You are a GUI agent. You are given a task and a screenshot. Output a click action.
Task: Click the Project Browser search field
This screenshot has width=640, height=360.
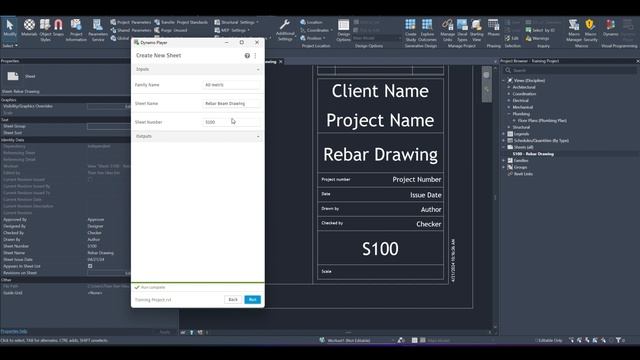coord(570,70)
